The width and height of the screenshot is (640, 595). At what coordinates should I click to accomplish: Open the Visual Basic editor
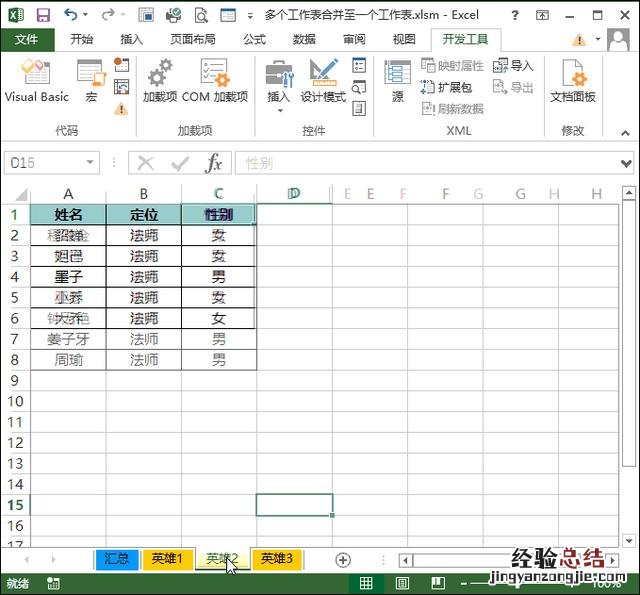coord(36,82)
